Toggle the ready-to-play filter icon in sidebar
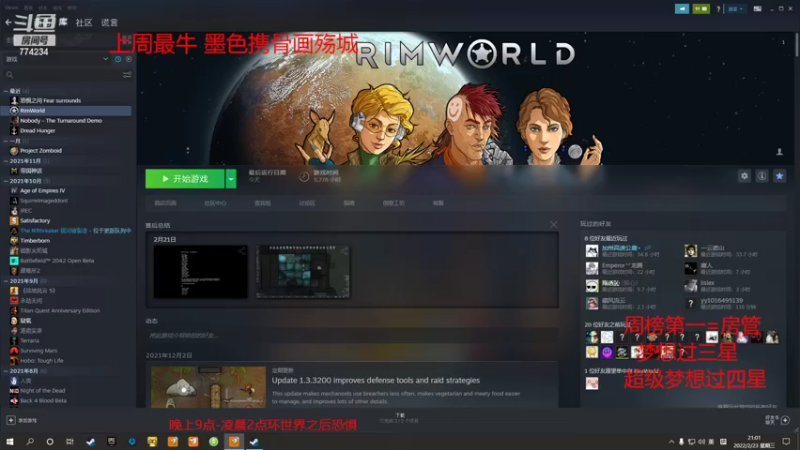Screen dimensions: 800x450 [x=129, y=59]
